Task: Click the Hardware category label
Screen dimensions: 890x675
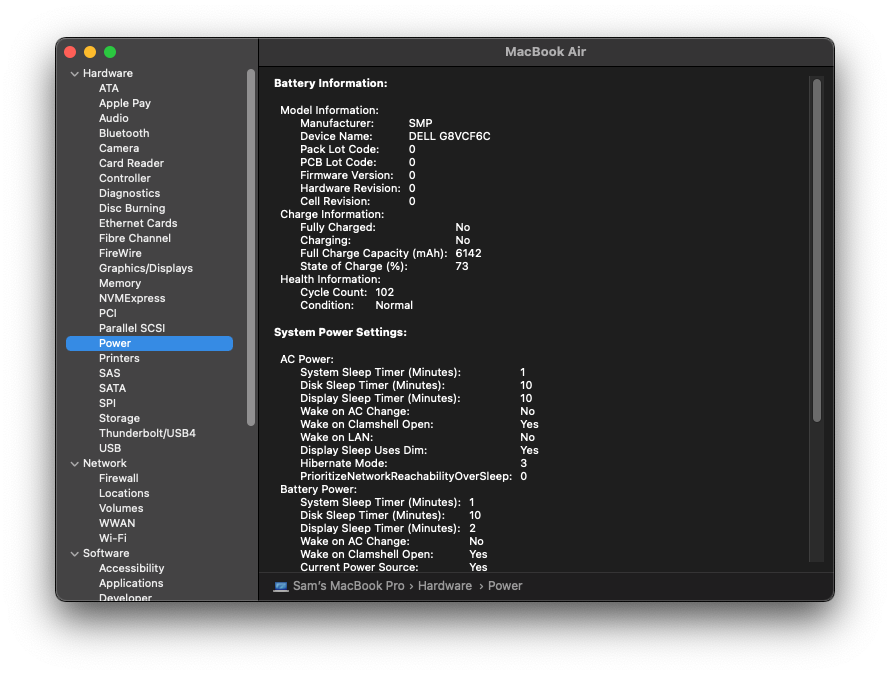Action: click(x=107, y=73)
